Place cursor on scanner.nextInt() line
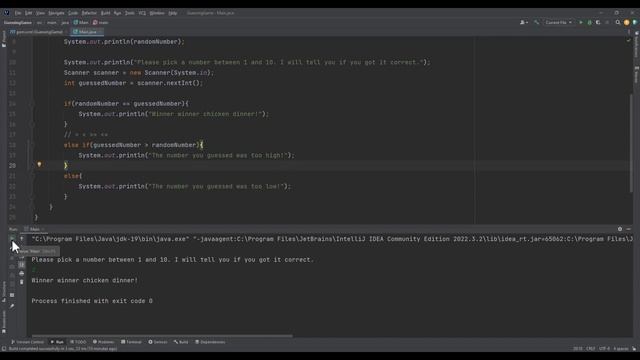640x360 pixels. point(133,83)
